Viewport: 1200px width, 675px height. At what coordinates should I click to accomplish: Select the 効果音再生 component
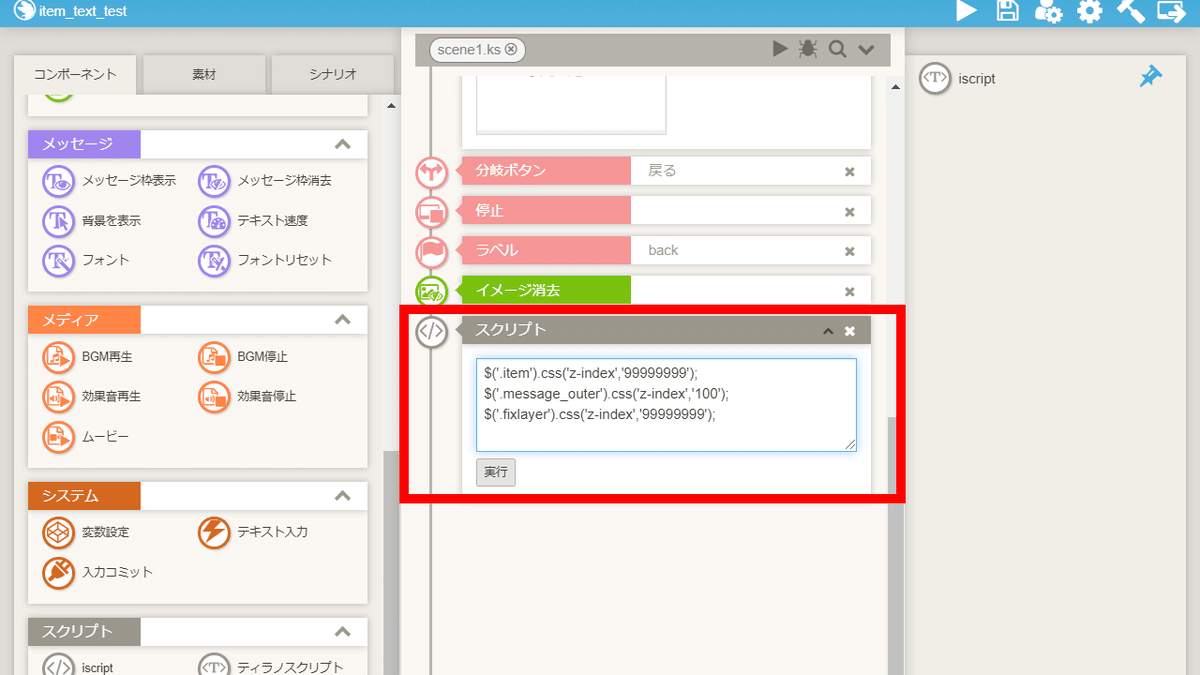click(x=93, y=396)
